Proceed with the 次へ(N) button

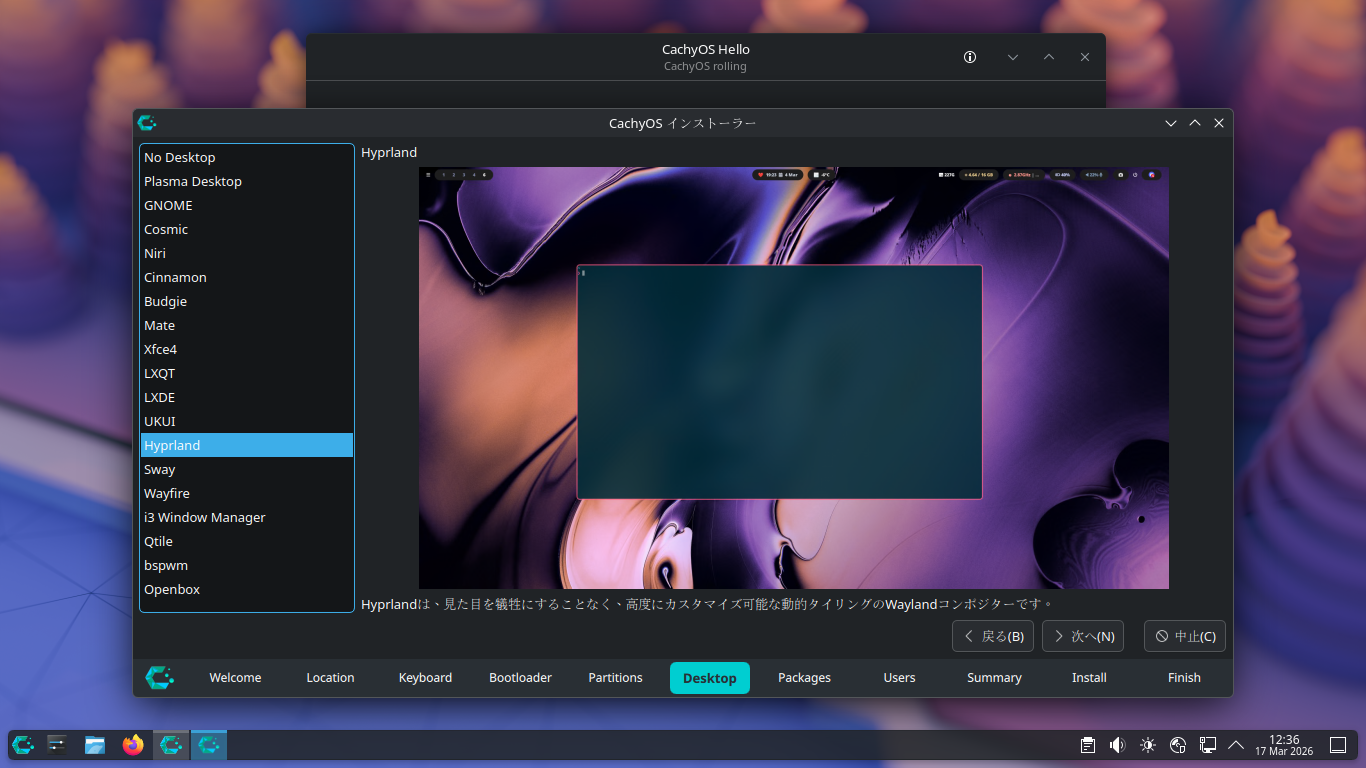tap(1083, 636)
